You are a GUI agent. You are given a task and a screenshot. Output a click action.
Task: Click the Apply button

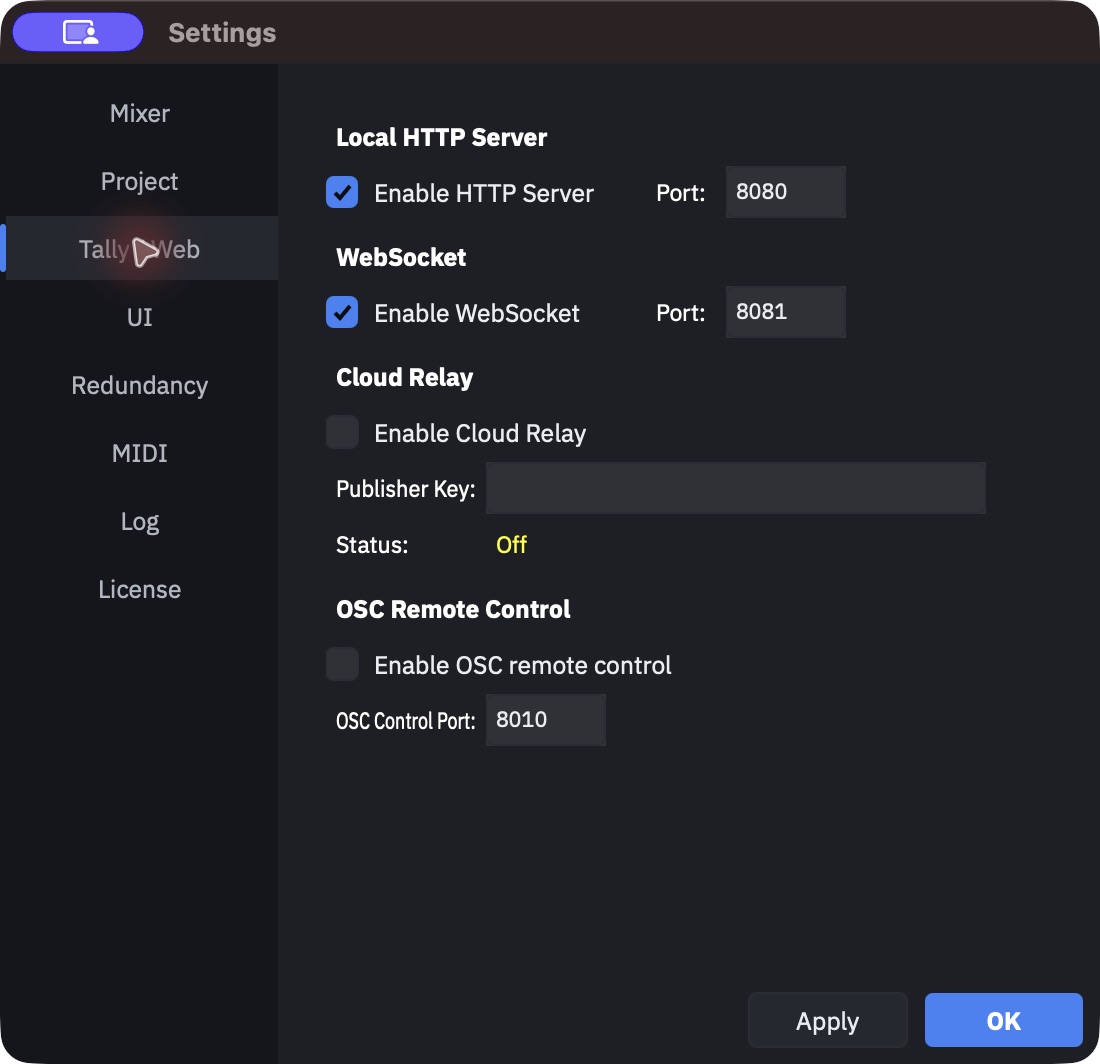(x=828, y=1021)
